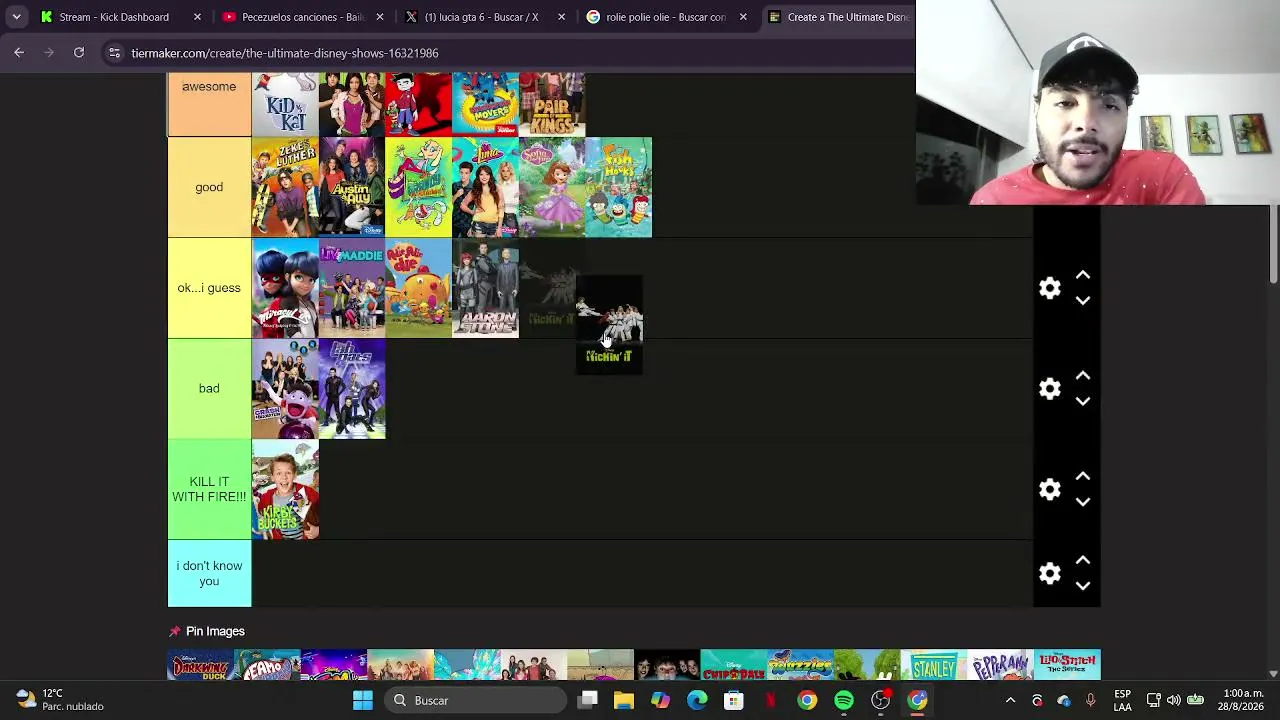Screen dimensions: 1280x720
Task: Switch to the rolie polie olie Google tab
Action: 666,17
